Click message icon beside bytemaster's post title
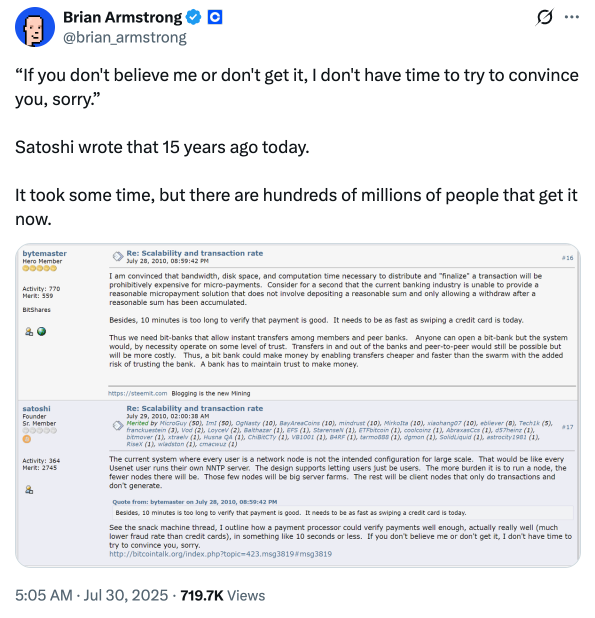Screen dimensions: 595x618 tap(118, 257)
